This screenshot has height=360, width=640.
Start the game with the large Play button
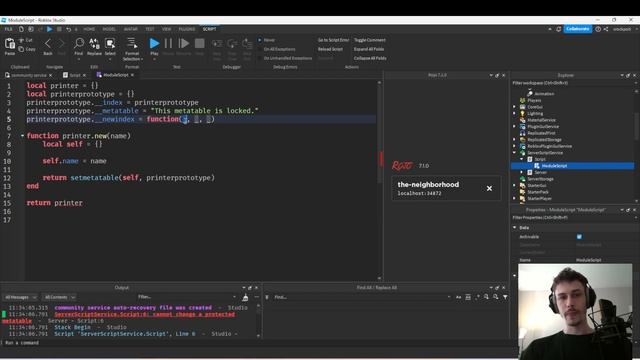[154, 43]
